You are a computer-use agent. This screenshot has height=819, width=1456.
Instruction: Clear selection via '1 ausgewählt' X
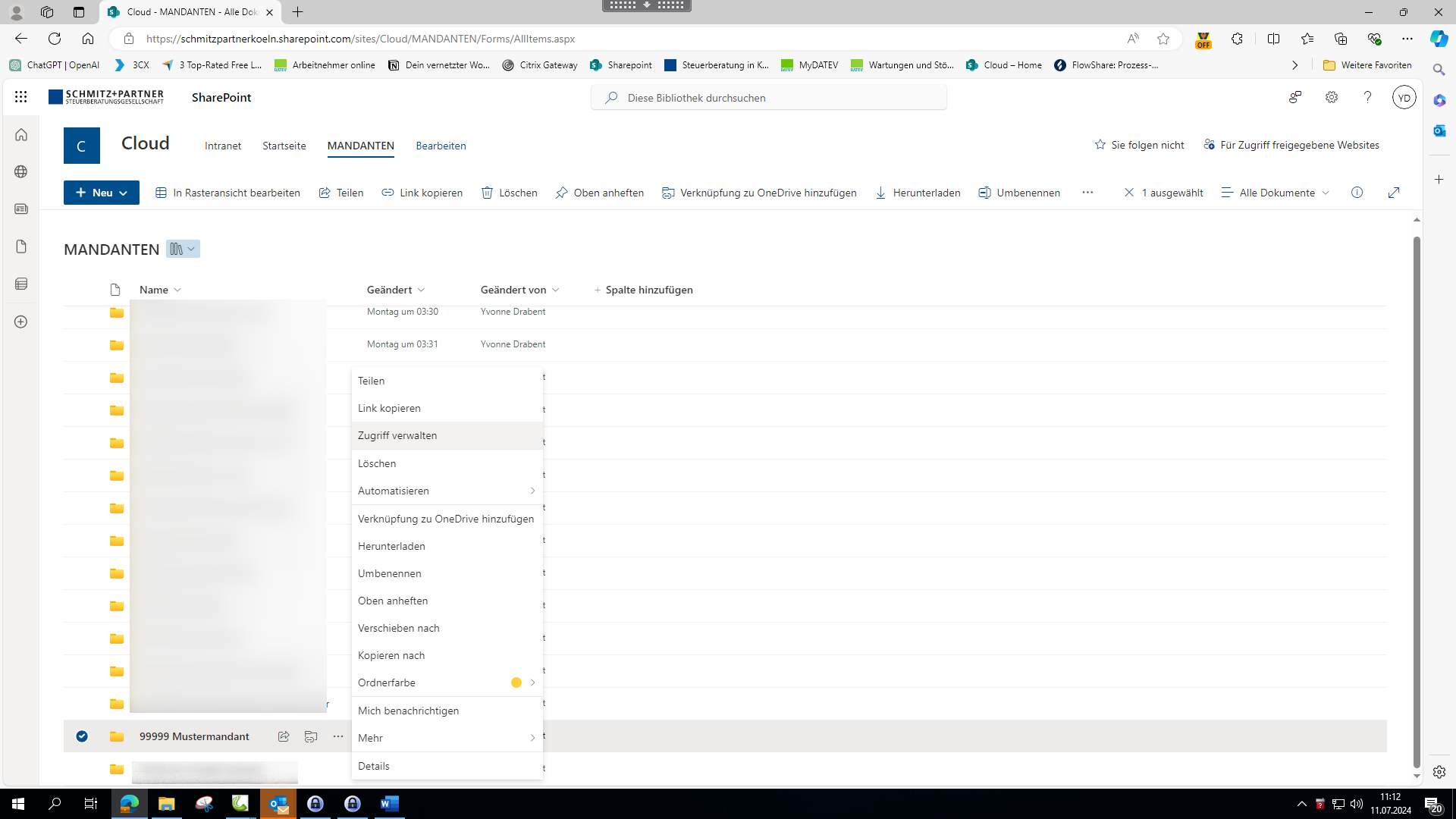click(1129, 193)
